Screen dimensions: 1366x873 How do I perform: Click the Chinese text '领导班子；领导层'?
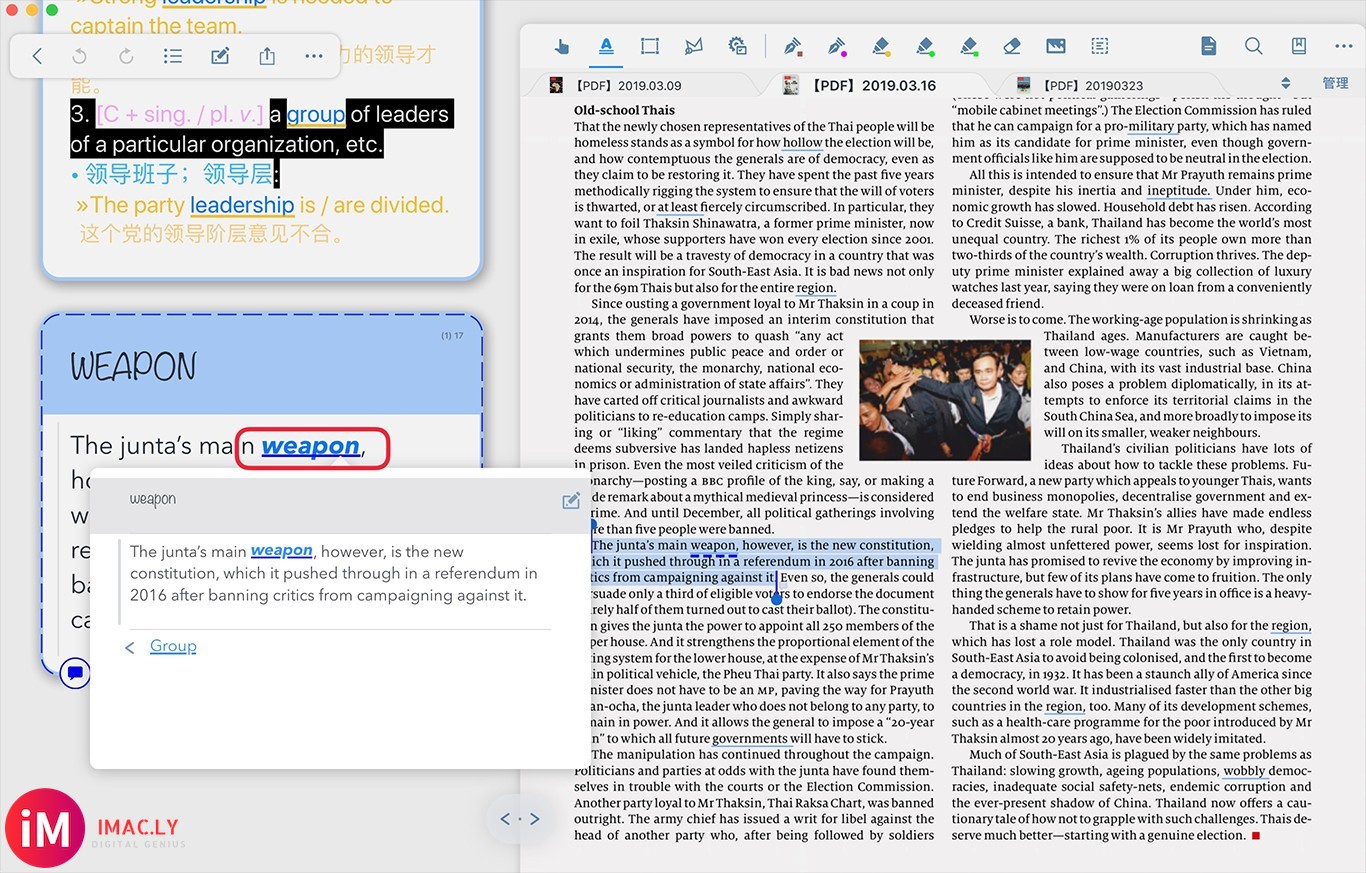click(178, 174)
